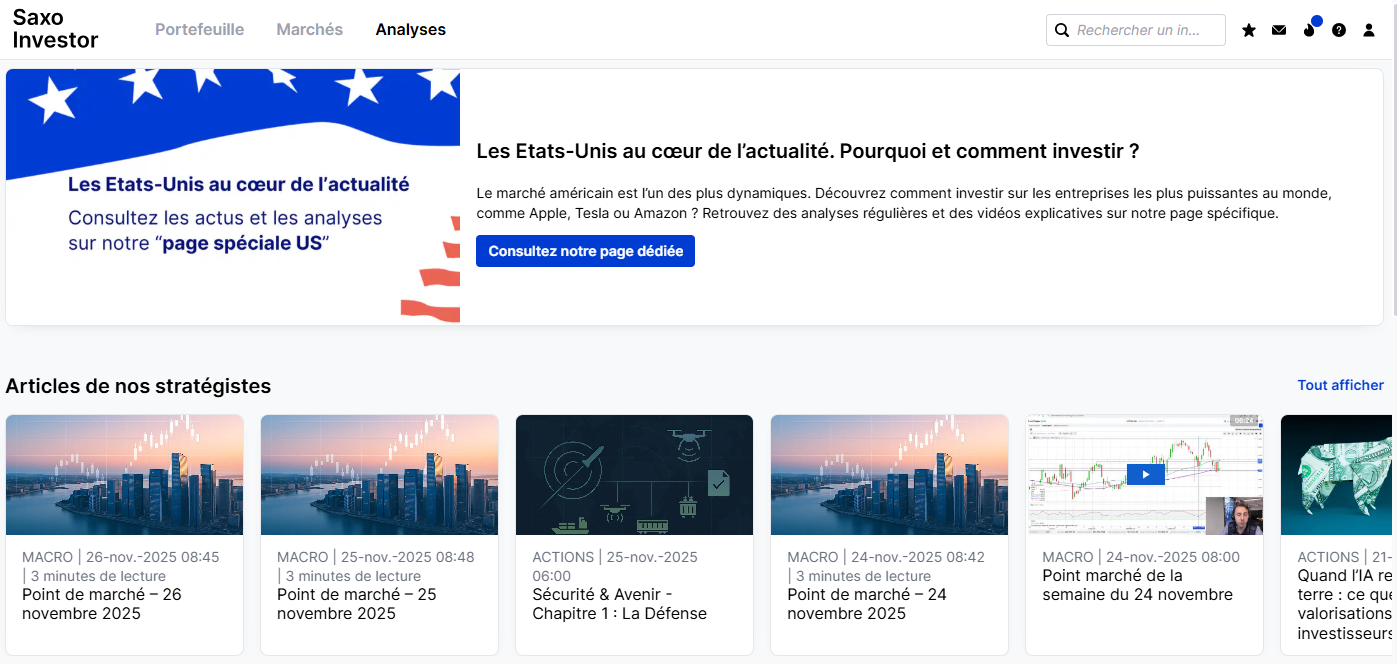Click the 'Rechercher un in...' search field
The width and height of the screenshot is (1397, 664).
1145,30
